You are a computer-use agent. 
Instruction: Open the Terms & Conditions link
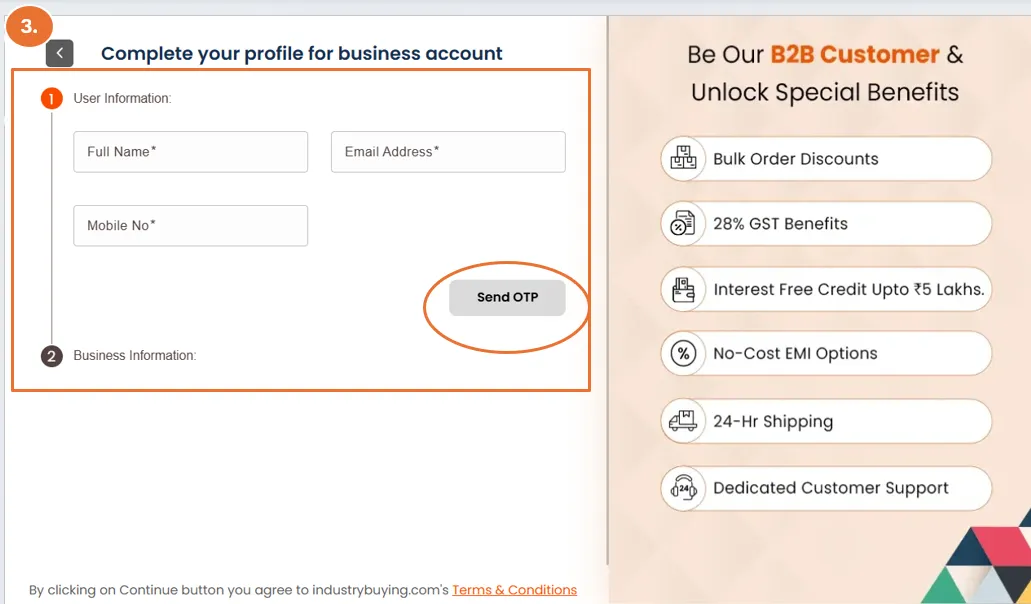pyautogui.click(x=514, y=590)
